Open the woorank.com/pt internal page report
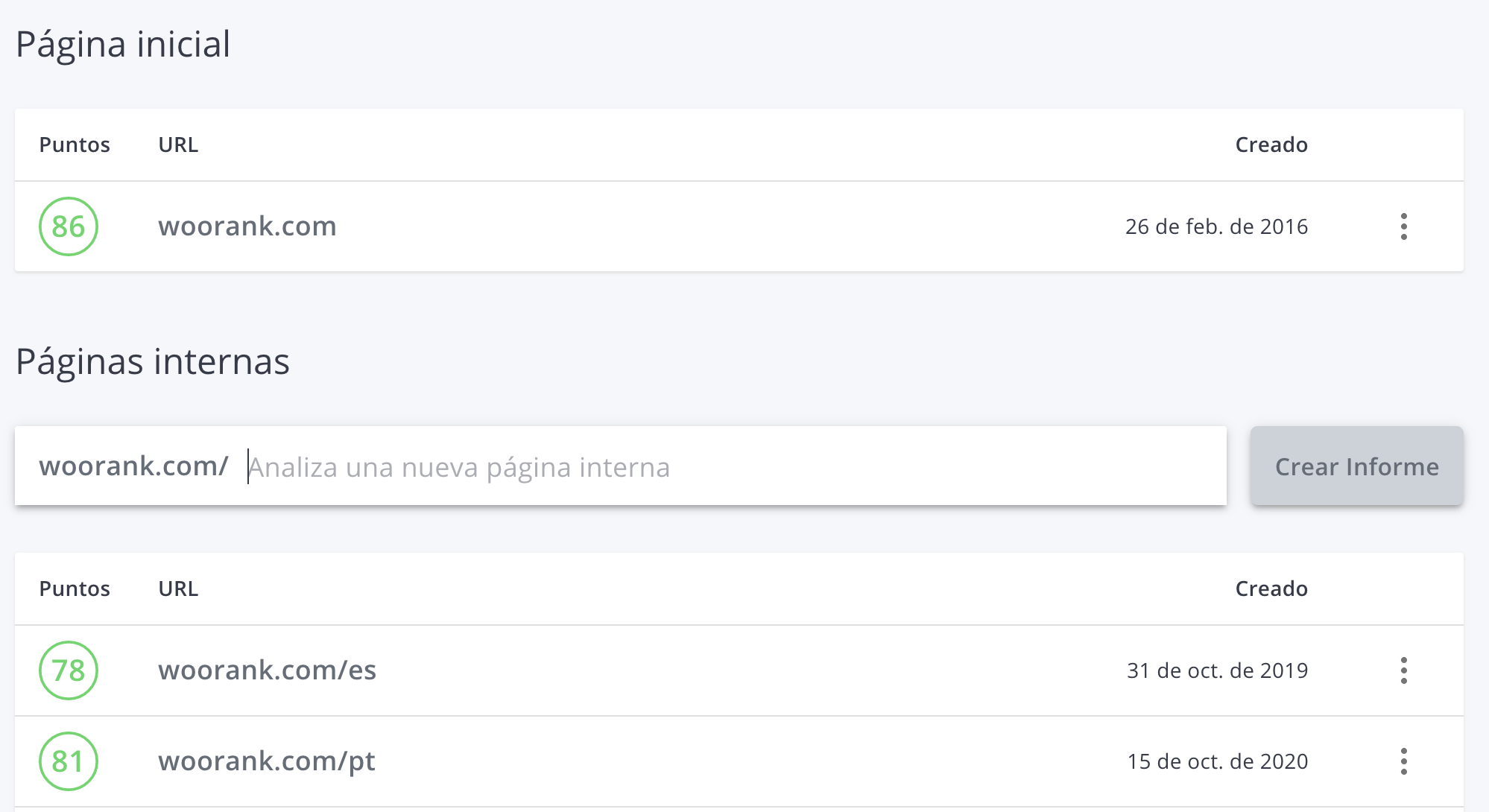 click(x=266, y=761)
